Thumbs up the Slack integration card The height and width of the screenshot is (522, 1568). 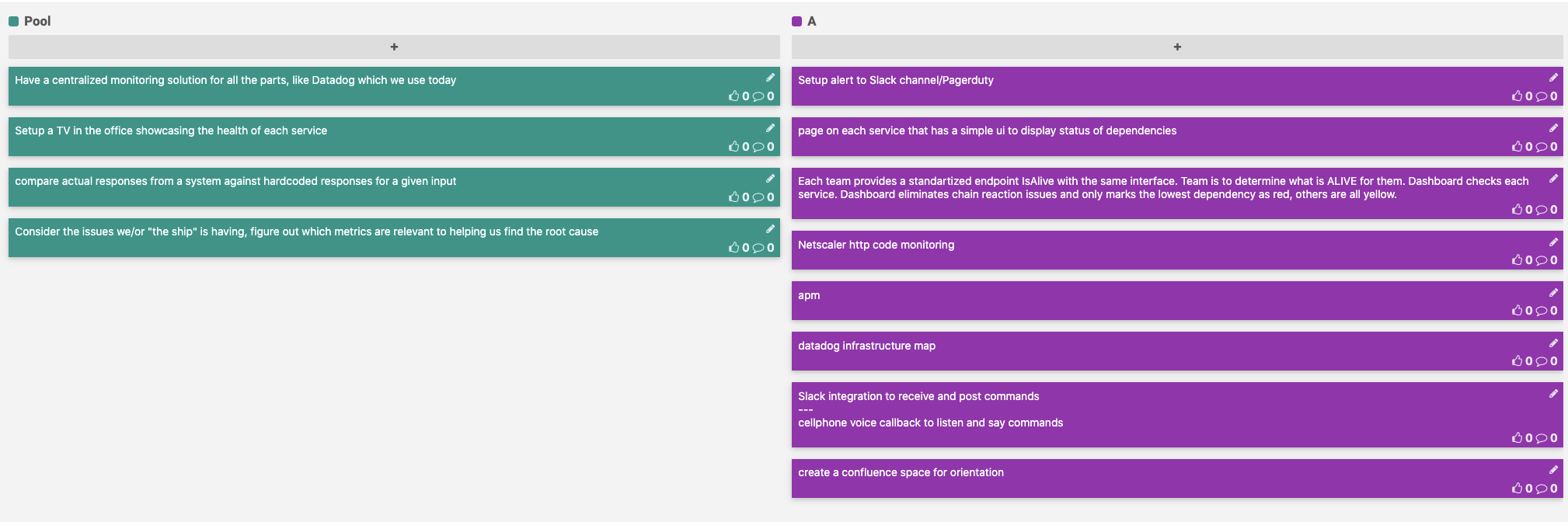pyautogui.click(x=1517, y=438)
